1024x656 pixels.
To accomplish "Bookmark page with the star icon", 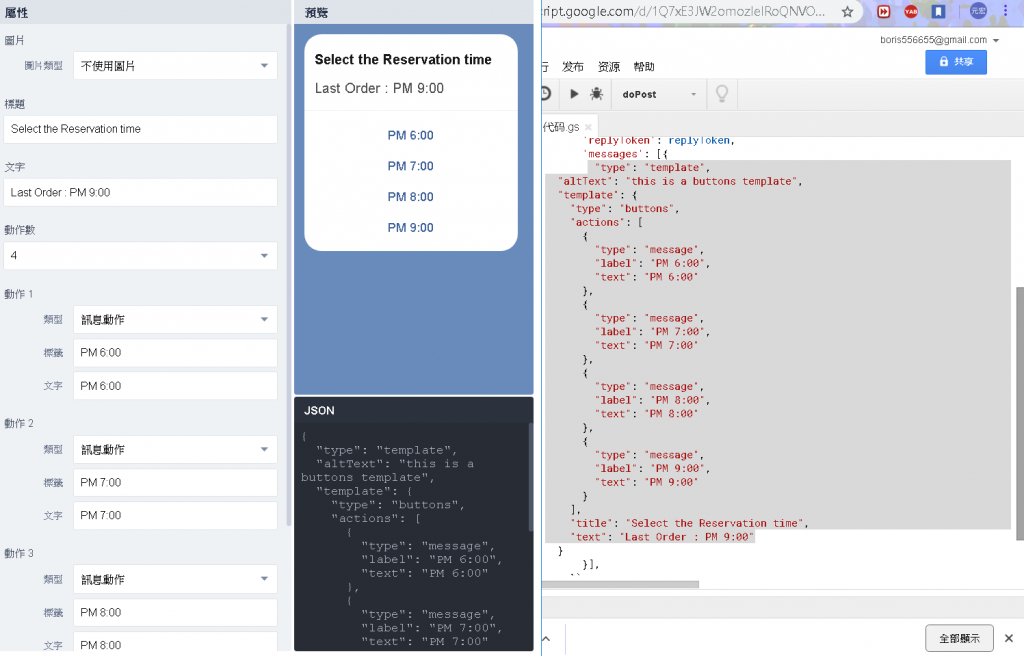I will 847,12.
